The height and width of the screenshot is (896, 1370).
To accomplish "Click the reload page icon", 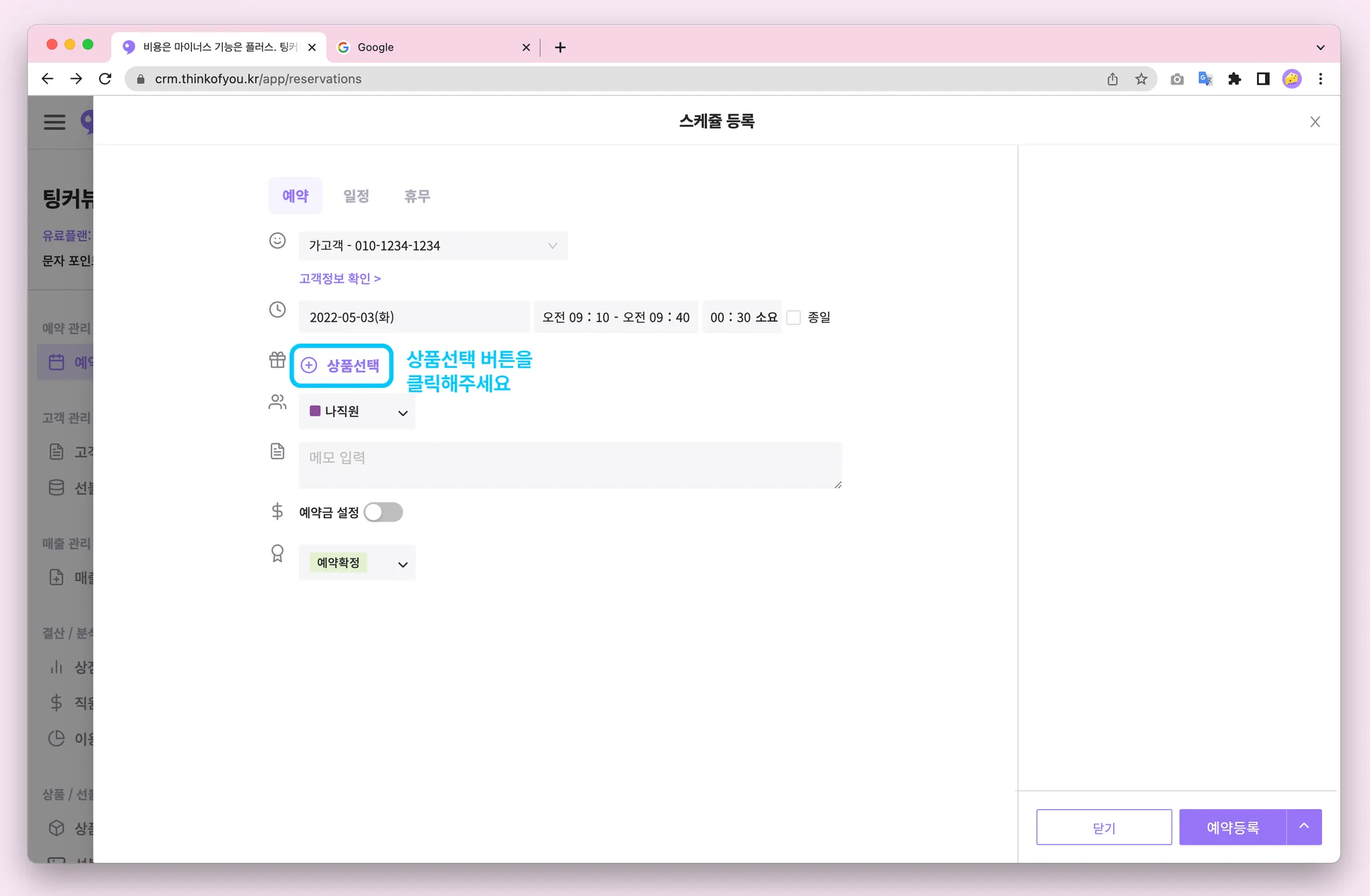I will 105,79.
